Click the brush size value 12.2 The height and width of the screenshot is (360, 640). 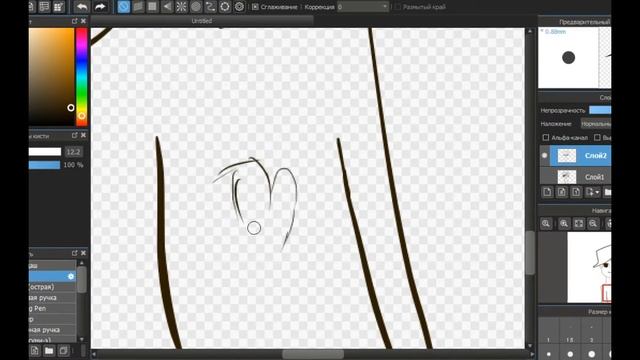73,152
